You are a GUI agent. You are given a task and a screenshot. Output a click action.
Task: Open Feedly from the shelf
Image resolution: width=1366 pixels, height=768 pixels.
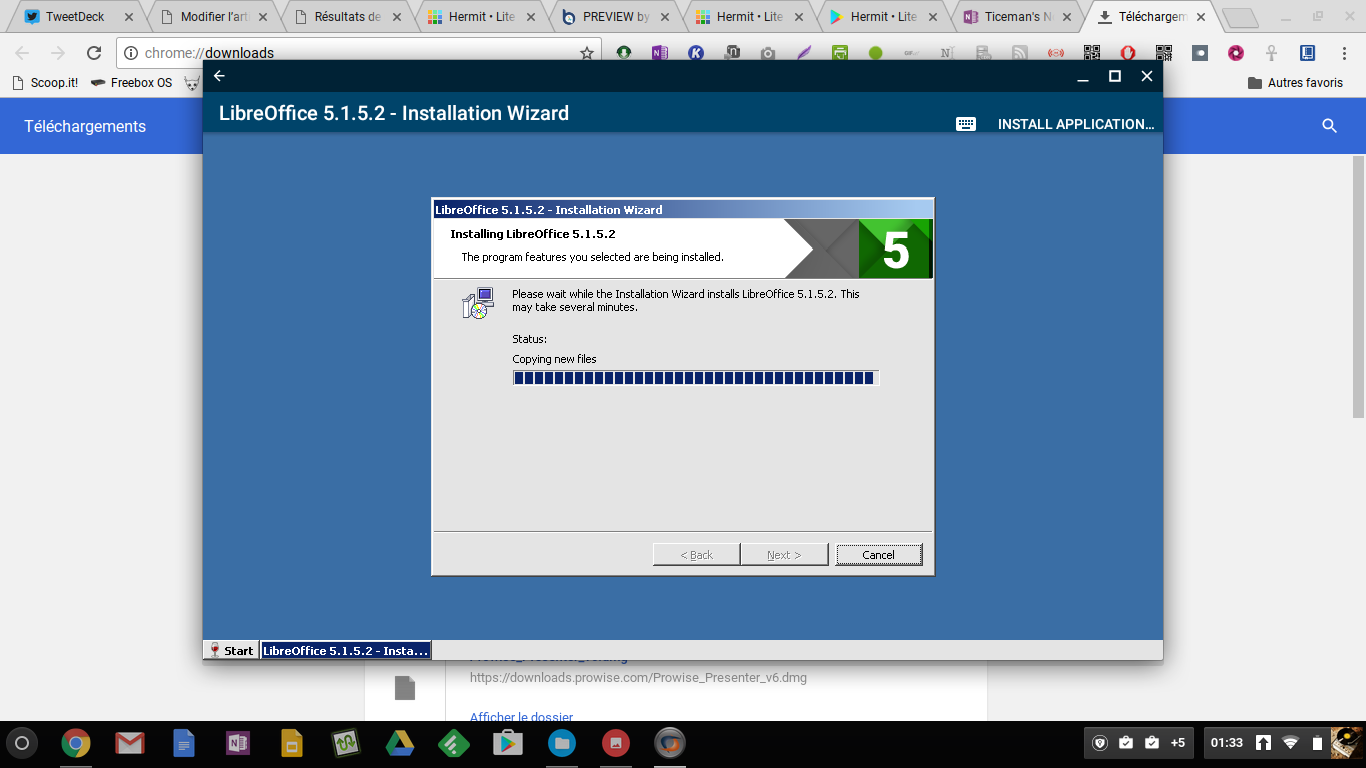pos(454,743)
